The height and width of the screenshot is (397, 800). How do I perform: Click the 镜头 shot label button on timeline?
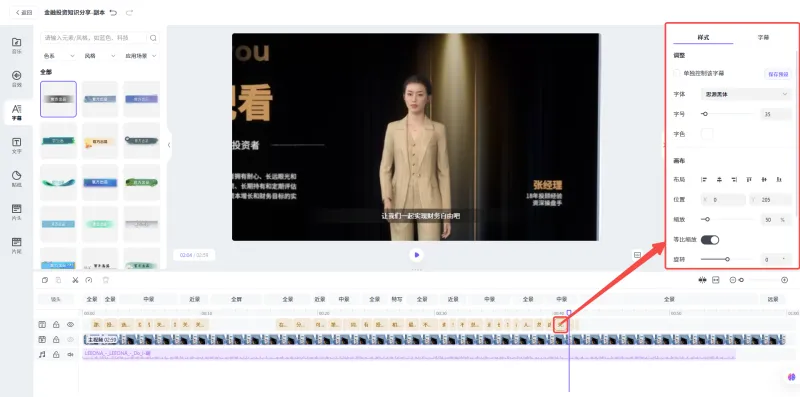tap(56, 300)
